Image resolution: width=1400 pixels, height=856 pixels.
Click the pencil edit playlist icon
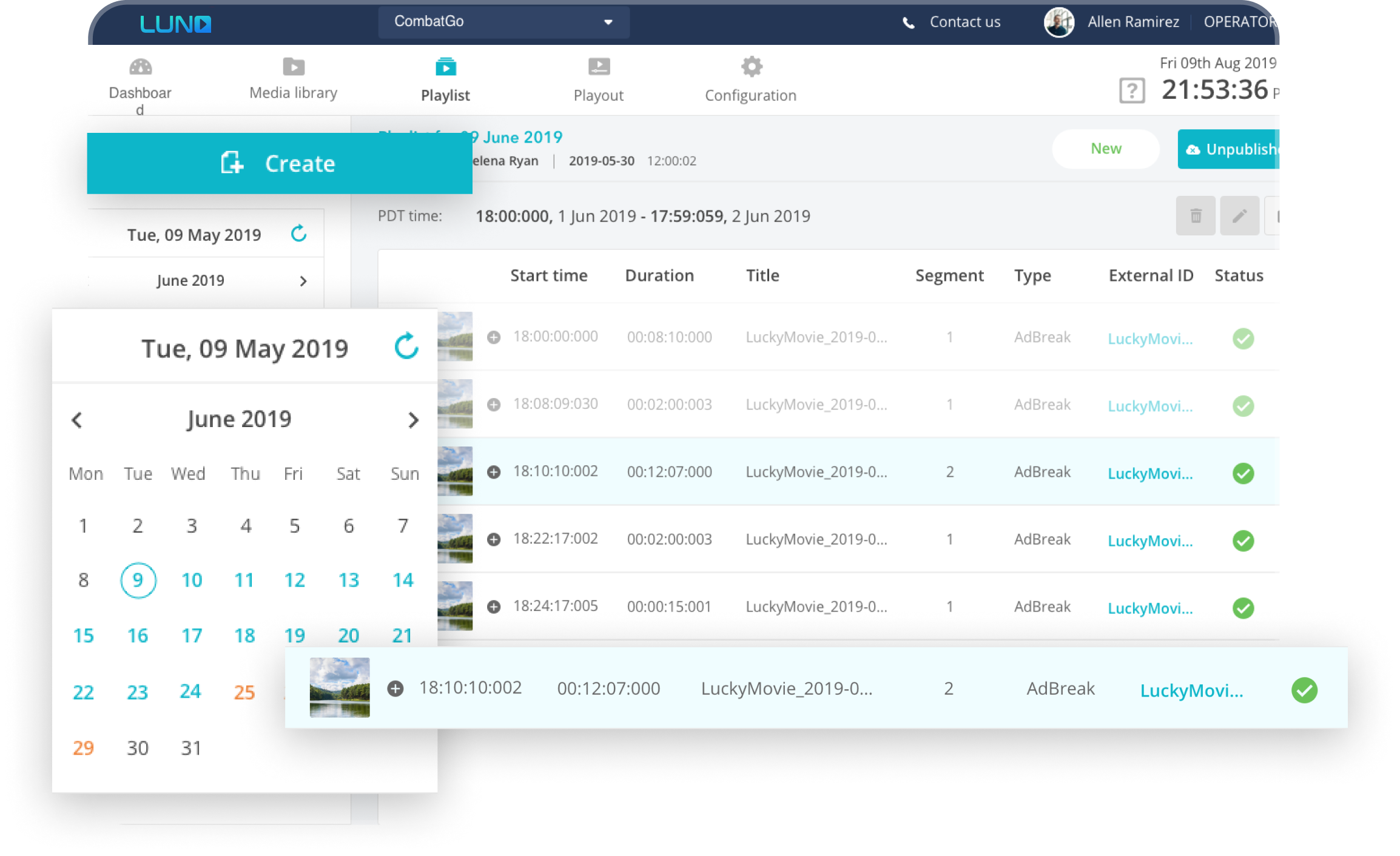tap(1240, 216)
